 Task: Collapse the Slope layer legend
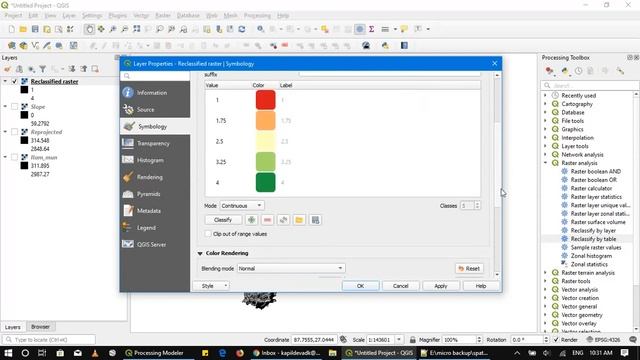click(x=5, y=107)
